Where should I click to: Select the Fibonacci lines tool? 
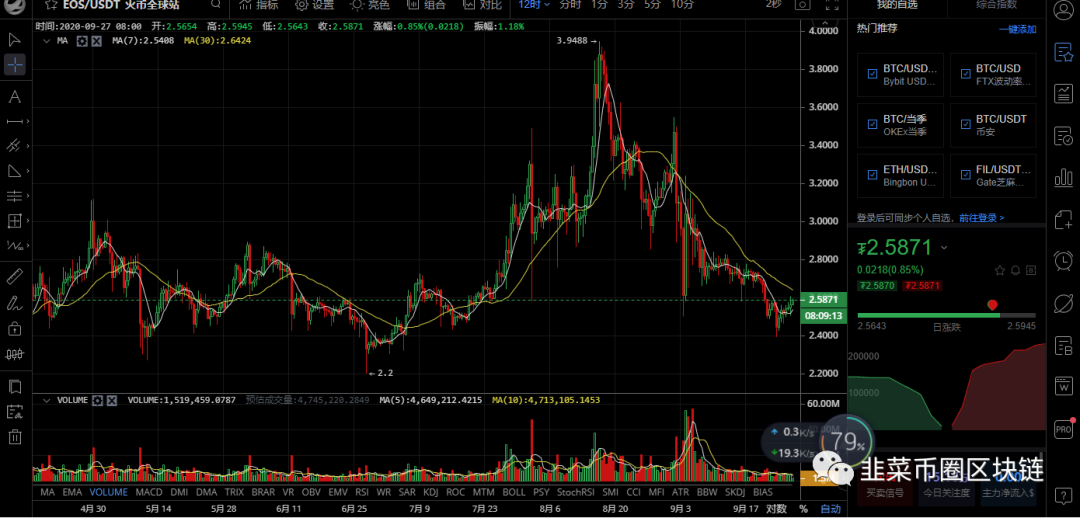tap(14, 196)
